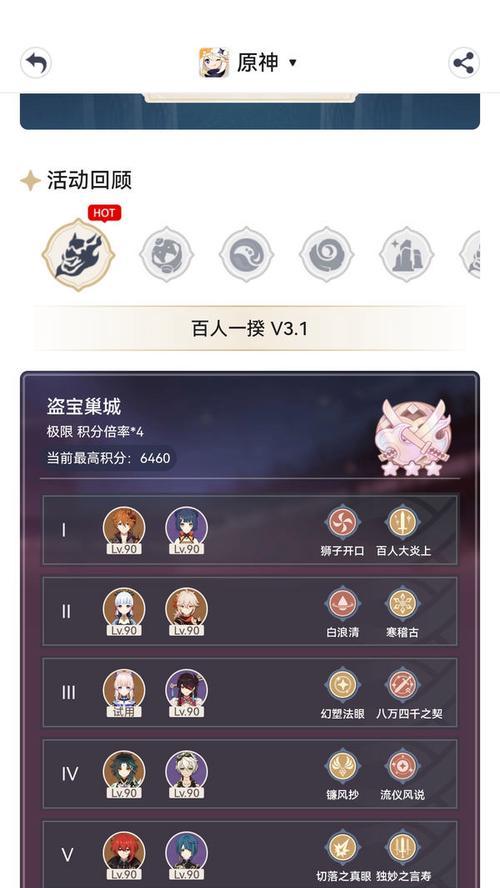Click the 当前最高积分 6460 score label
Image resolution: width=500 pixels, height=888 pixels.
pos(108,458)
